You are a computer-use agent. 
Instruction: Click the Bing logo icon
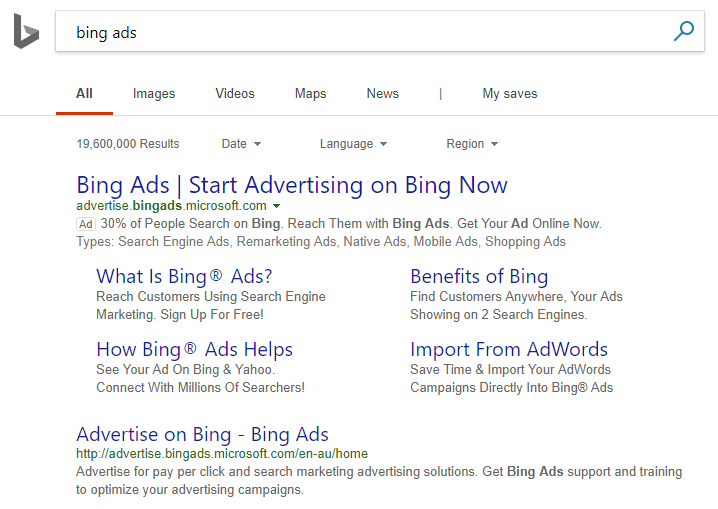pos(25,31)
